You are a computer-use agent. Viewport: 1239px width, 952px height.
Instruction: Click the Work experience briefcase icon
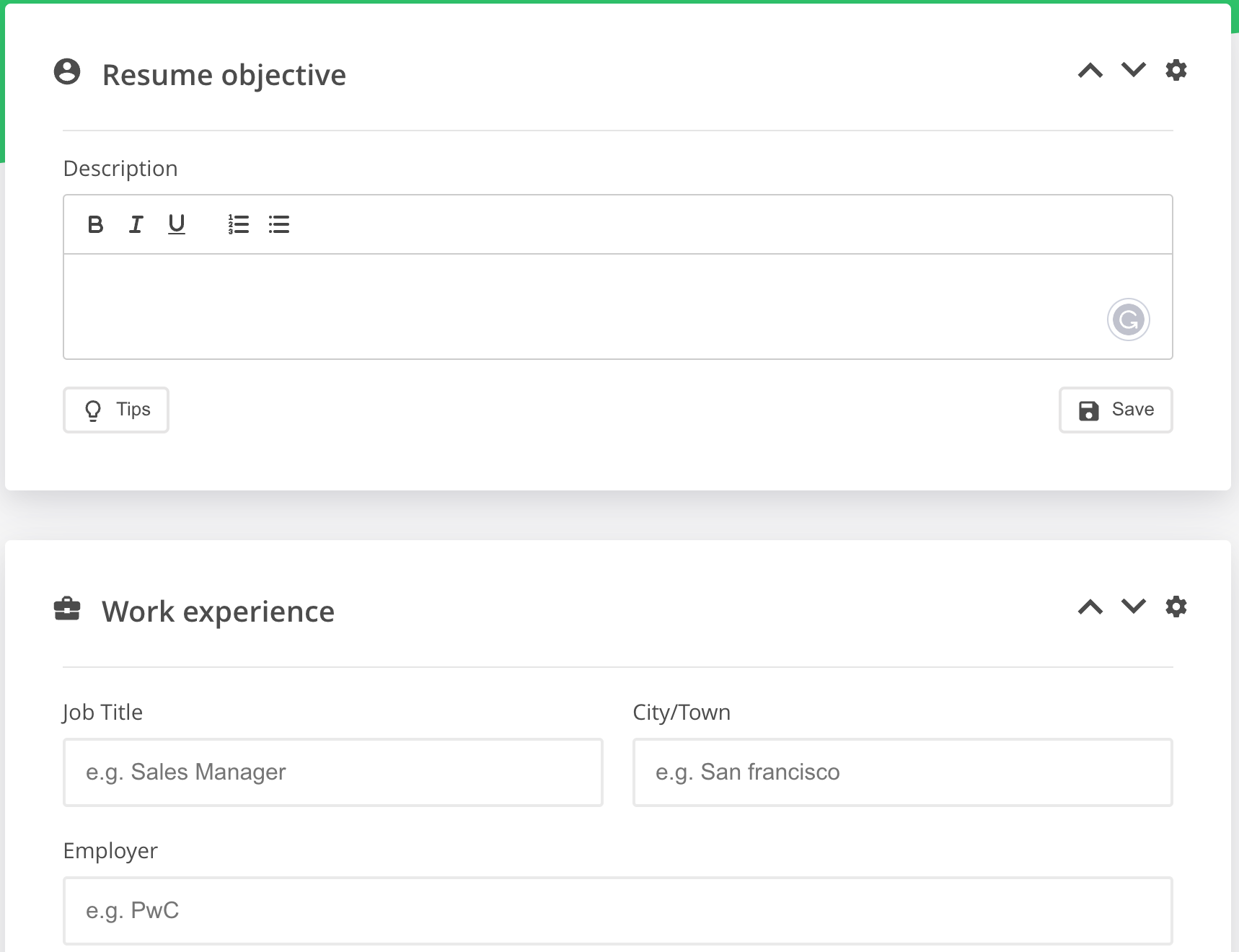point(67,609)
